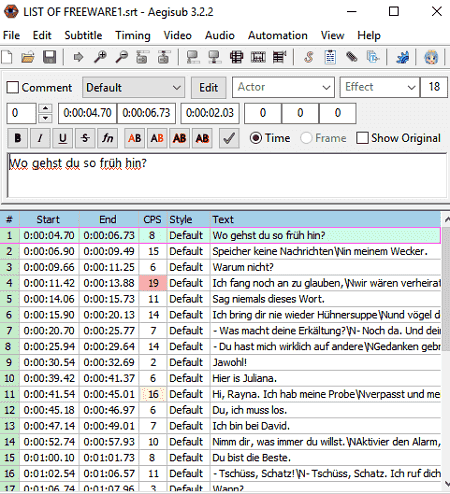The height and width of the screenshot is (494, 450).
Task: Pick the outline color AB button
Action: pyautogui.click(x=179, y=138)
